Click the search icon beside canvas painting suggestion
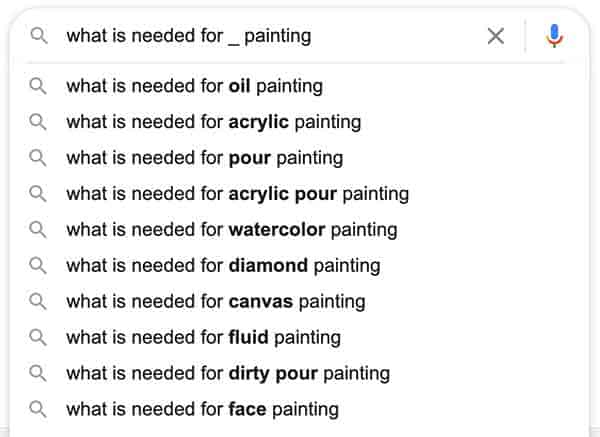This screenshot has width=600, height=437. [38, 301]
